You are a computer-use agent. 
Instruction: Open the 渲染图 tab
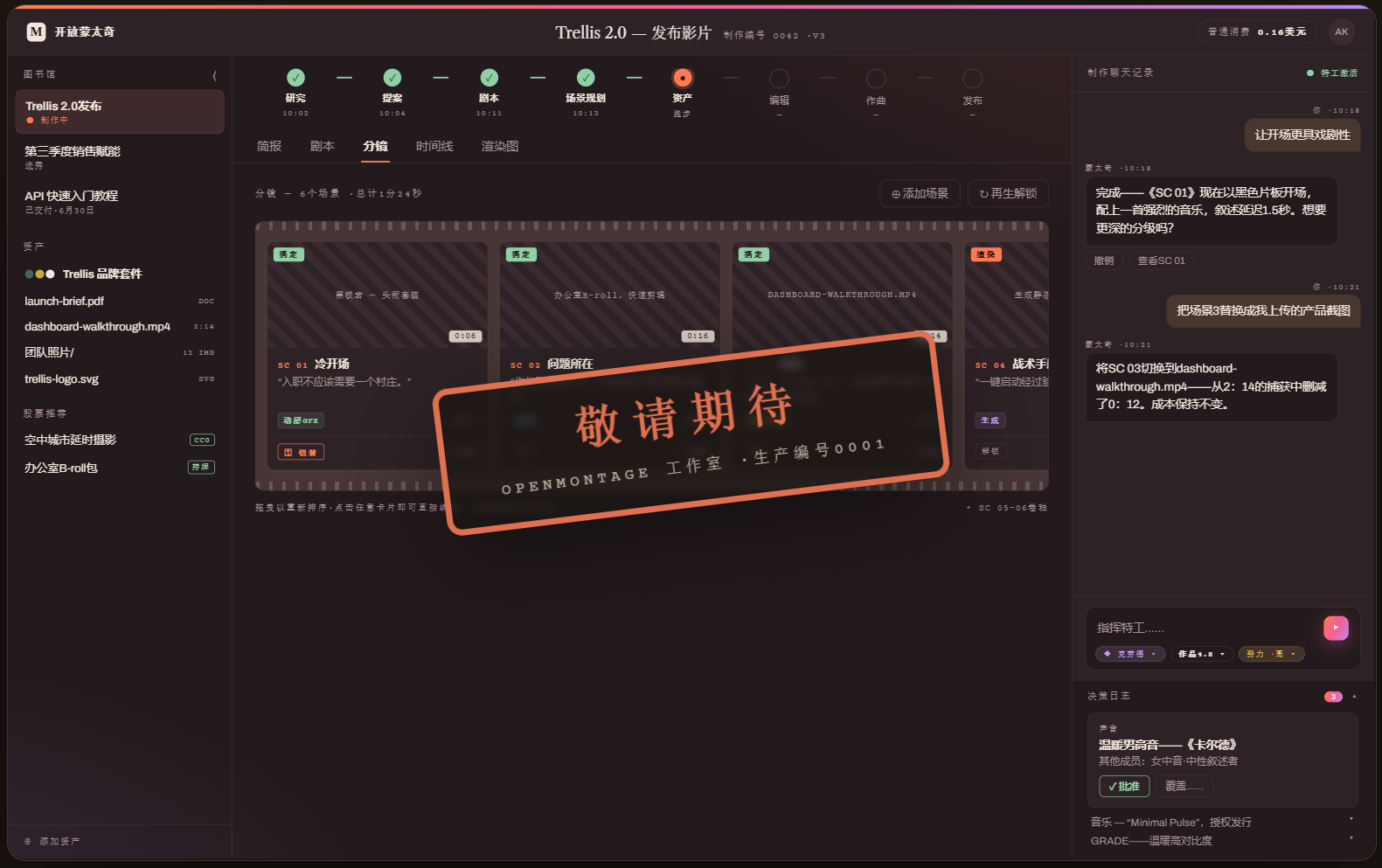[x=500, y=146]
